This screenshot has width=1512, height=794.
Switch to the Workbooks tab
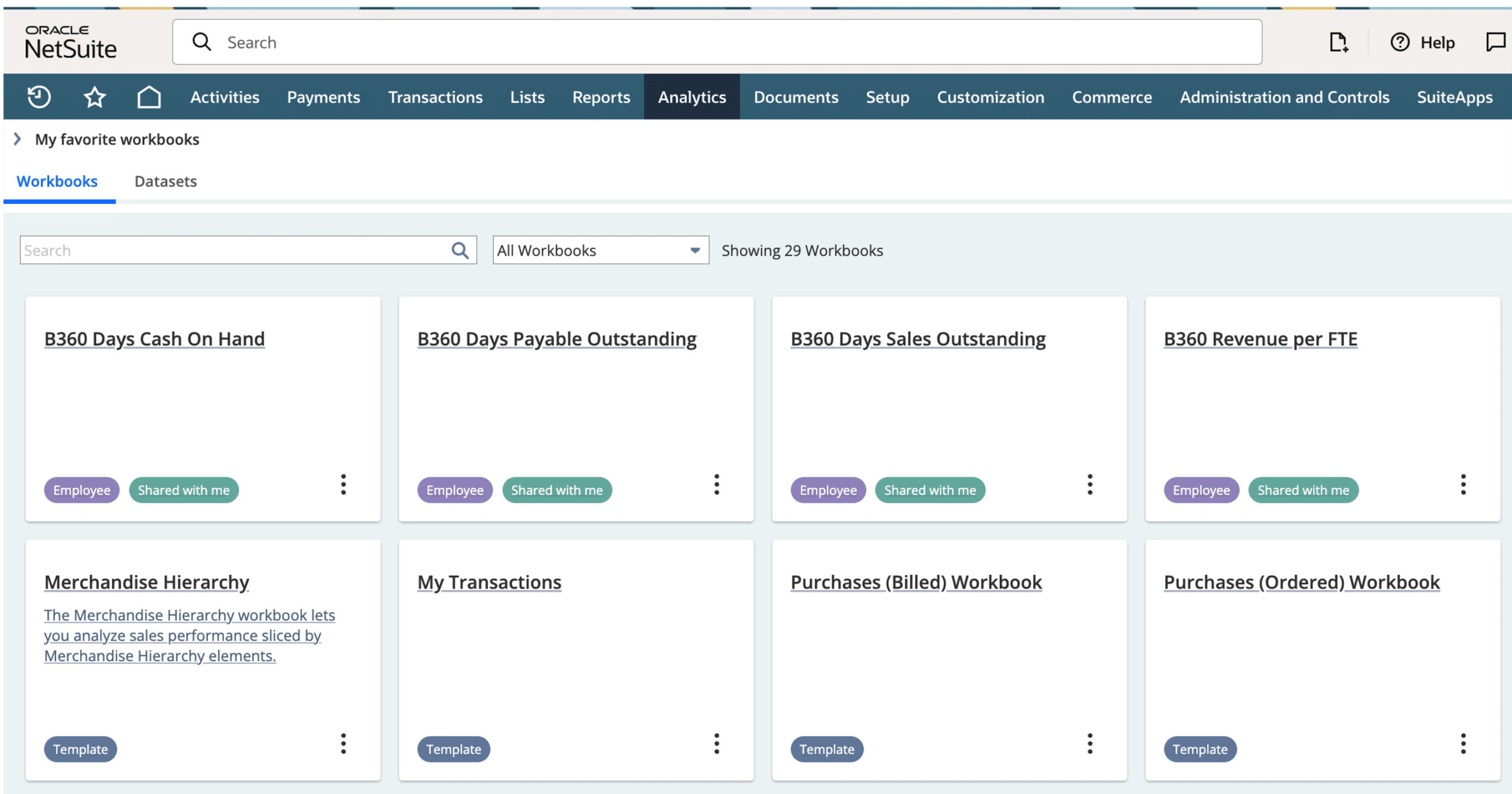(57, 181)
